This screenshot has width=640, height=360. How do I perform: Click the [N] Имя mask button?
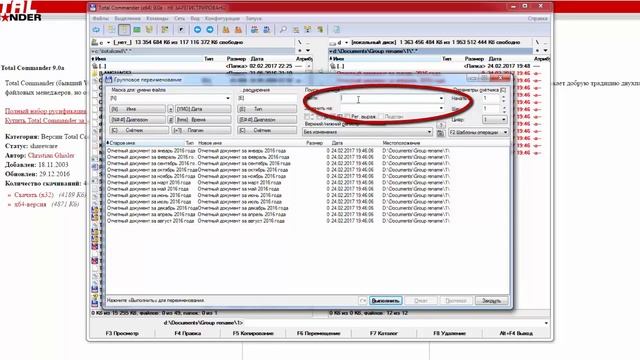(x=138, y=109)
